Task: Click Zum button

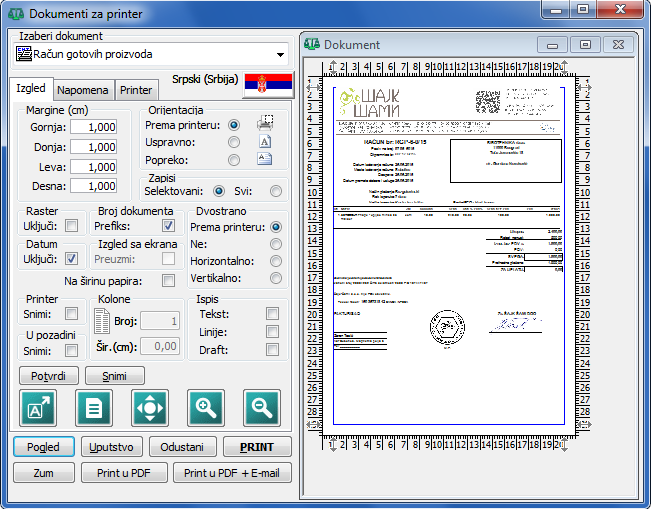Action: tap(44, 473)
